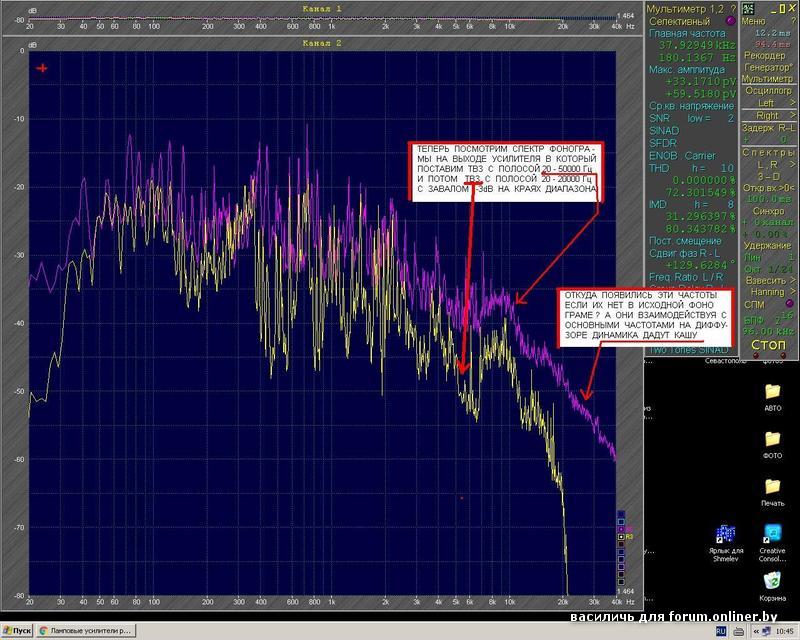This screenshot has height=640, width=800.
Task: Open the Корзина recycle bin
Action: click(772, 581)
